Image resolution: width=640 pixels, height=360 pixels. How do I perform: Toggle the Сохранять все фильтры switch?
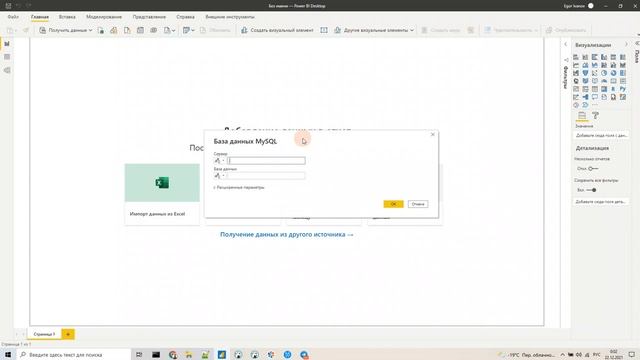pos(591,190)
